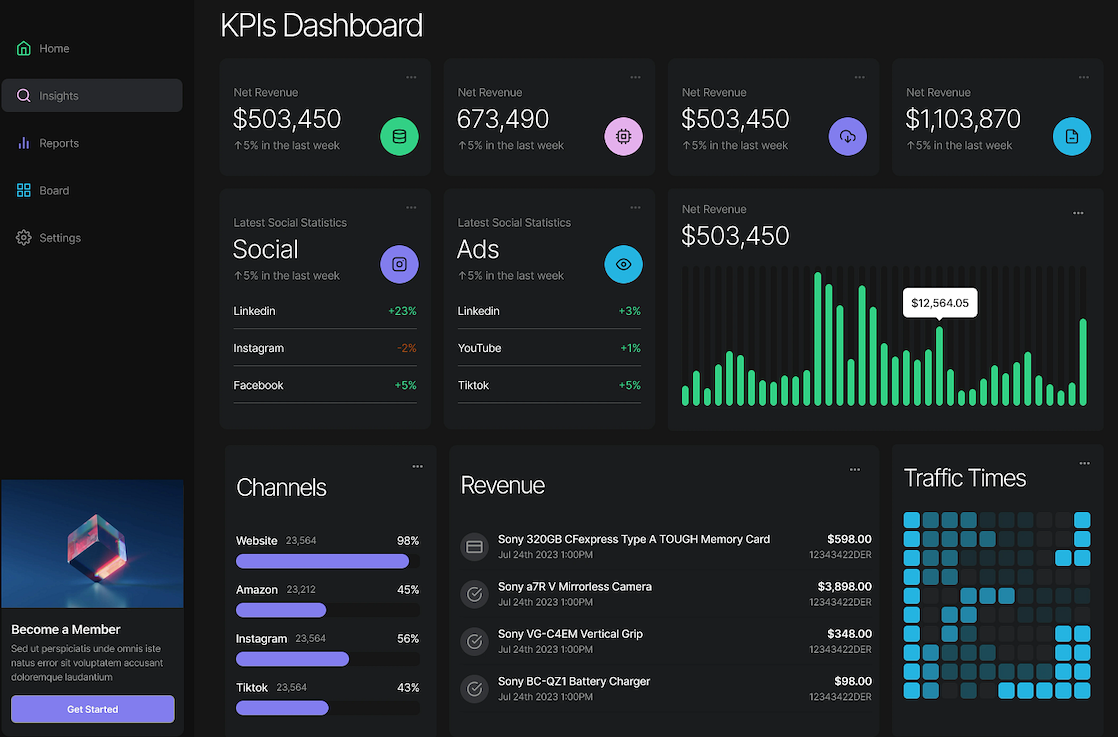Click the Get Started button
The width and height of the screenshot is (1118, 737).
[x=92, y=709]
